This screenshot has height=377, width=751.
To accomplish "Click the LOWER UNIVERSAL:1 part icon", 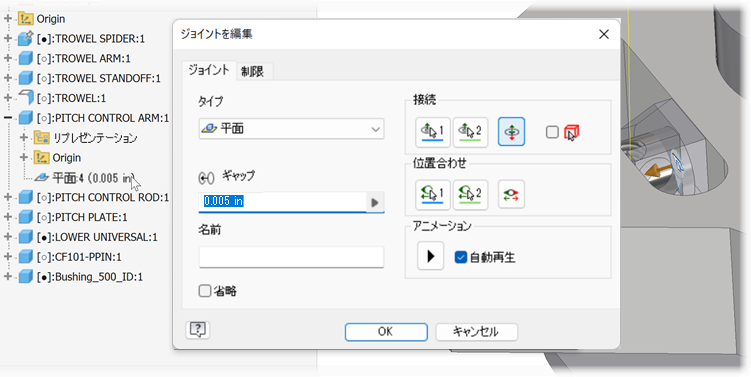I will click(25, 237).
